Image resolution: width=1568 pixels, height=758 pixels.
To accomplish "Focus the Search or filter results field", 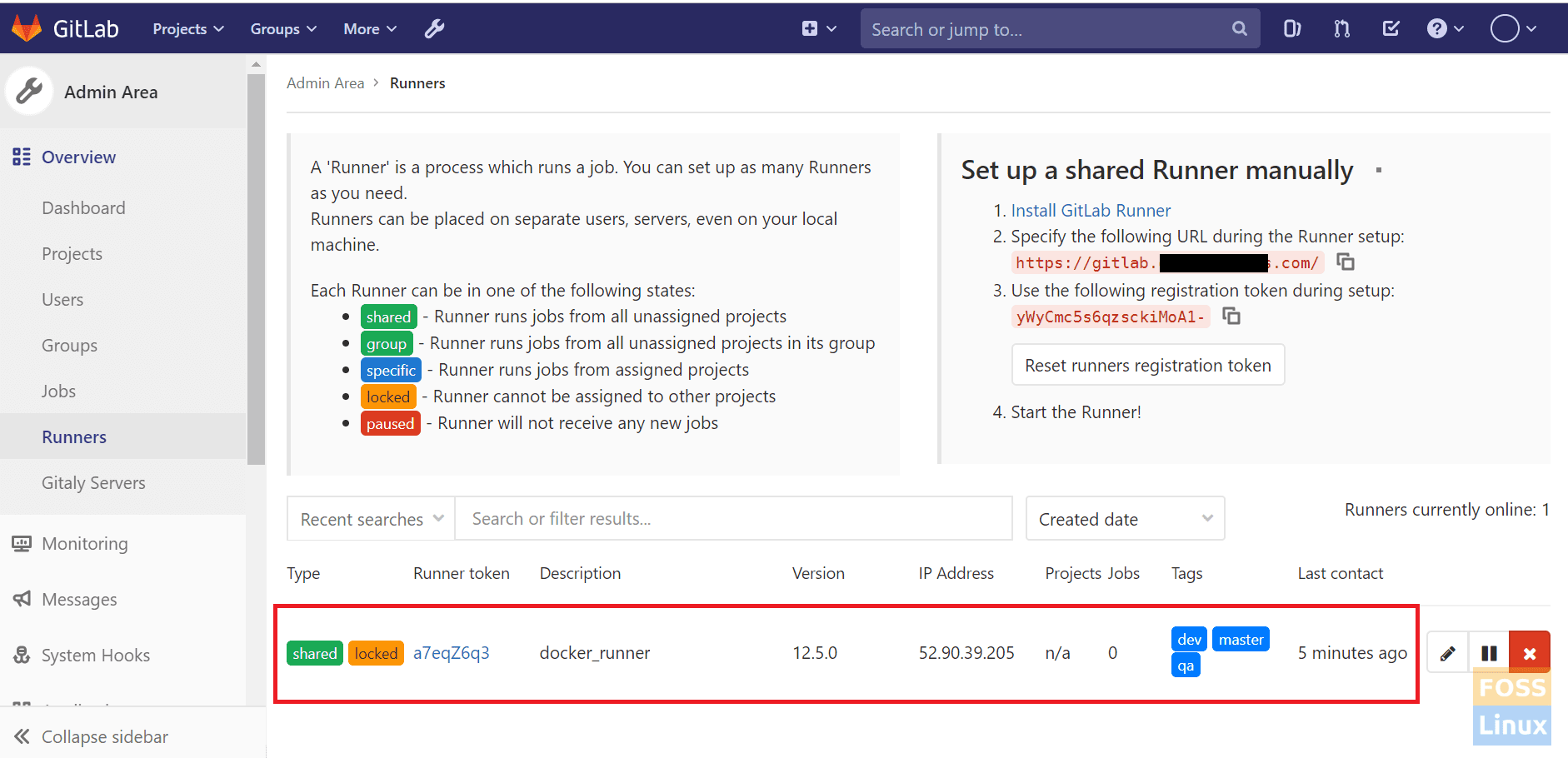I will (x=733, y=519).
